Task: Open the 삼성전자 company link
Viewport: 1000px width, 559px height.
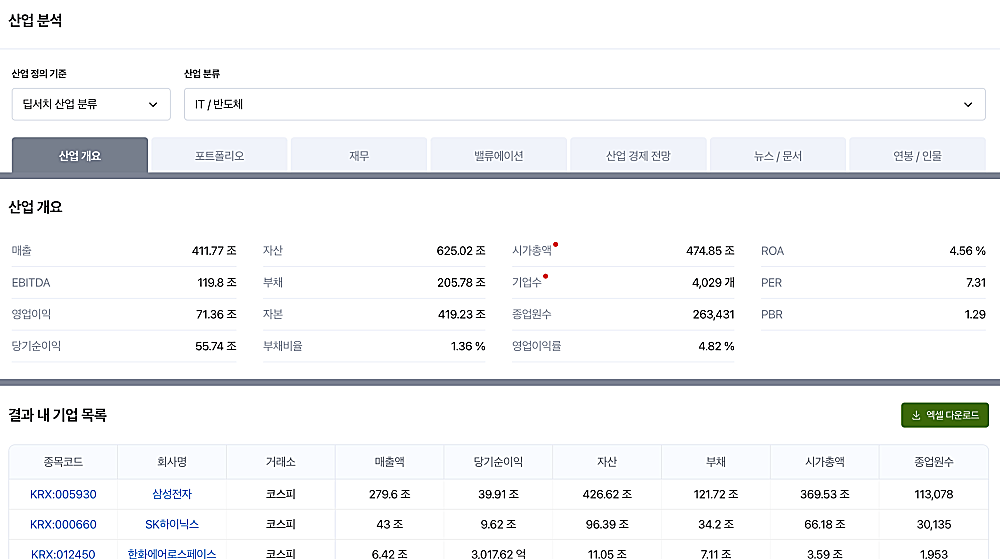Action: pyautogui.click(x=172, y=494)
